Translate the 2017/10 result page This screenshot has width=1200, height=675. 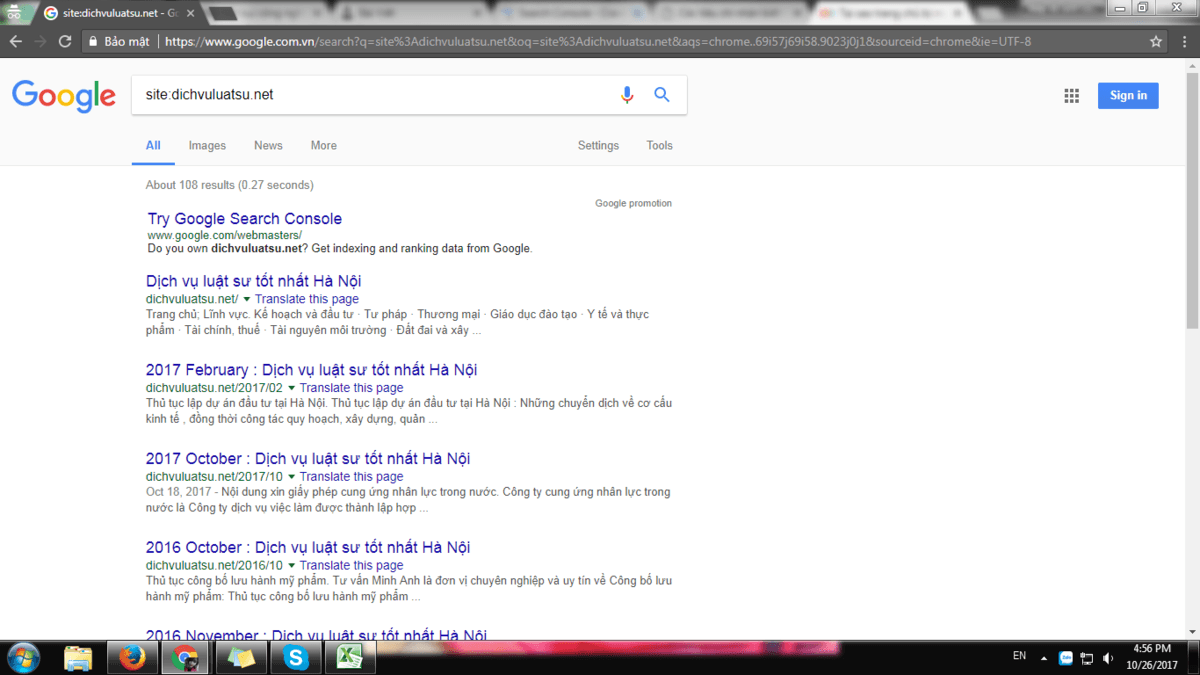tap(352, 477)
